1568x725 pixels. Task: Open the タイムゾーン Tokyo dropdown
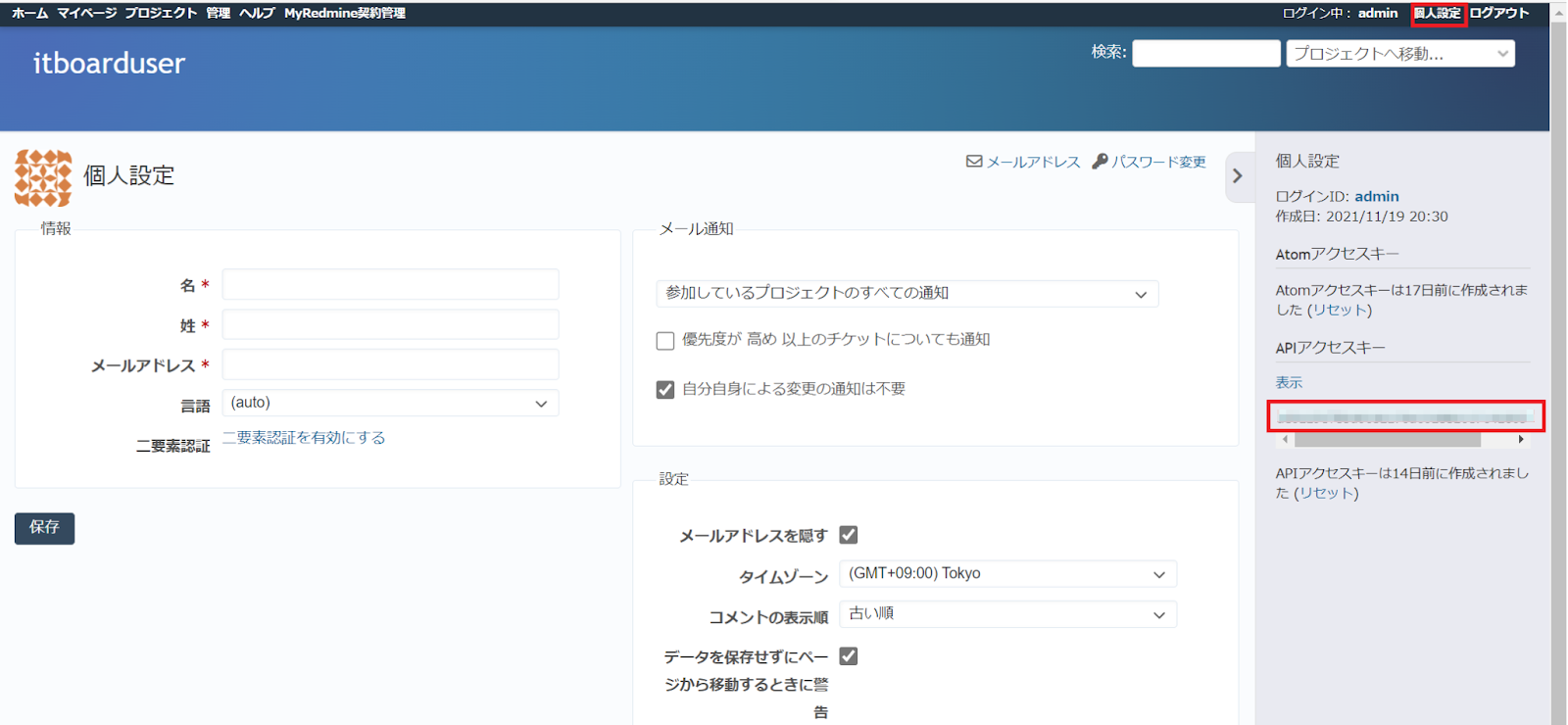1007,574
